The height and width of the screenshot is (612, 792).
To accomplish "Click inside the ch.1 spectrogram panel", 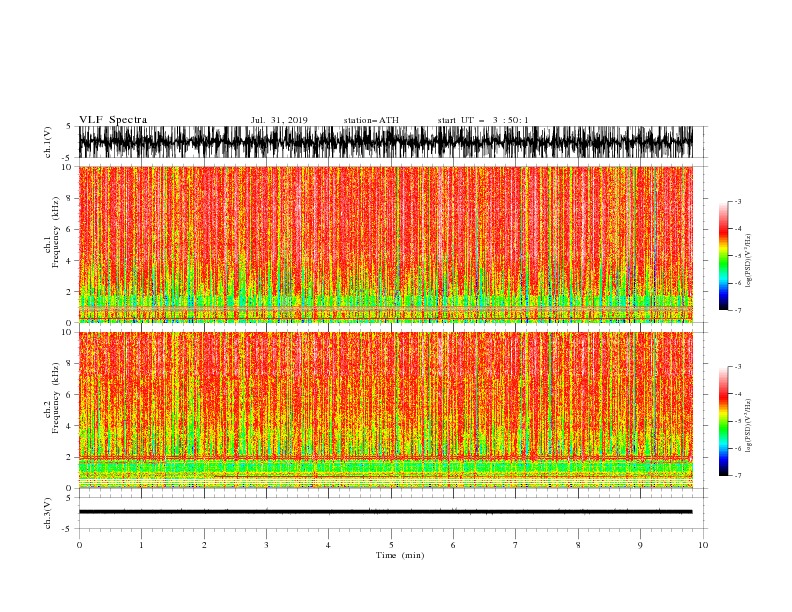I will click(x=385, y=244).
